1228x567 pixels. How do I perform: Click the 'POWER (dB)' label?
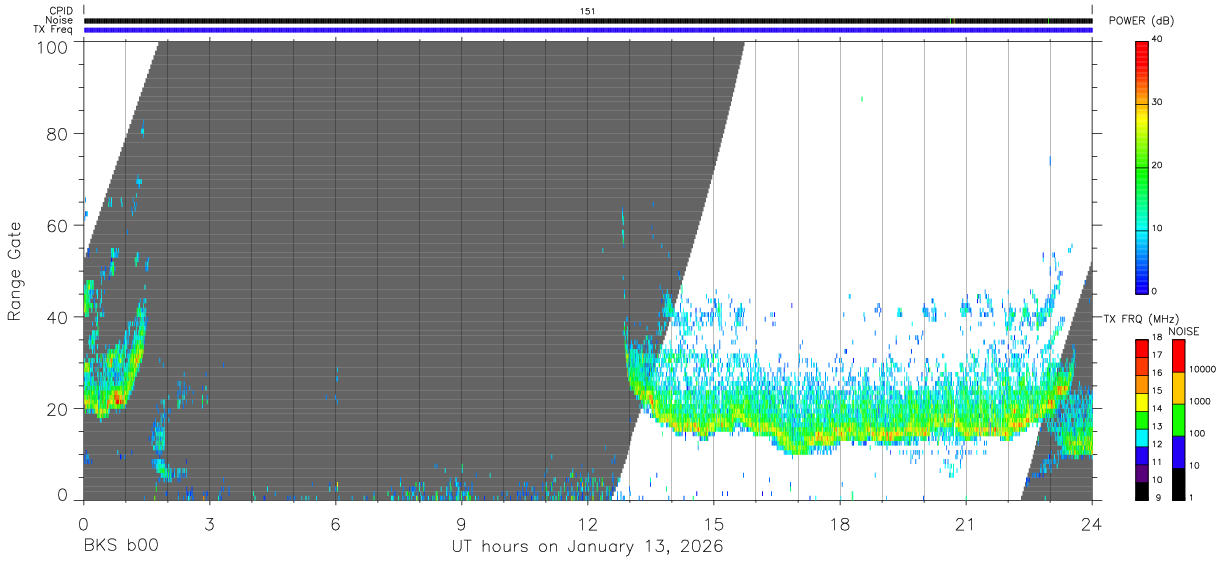1140,21
